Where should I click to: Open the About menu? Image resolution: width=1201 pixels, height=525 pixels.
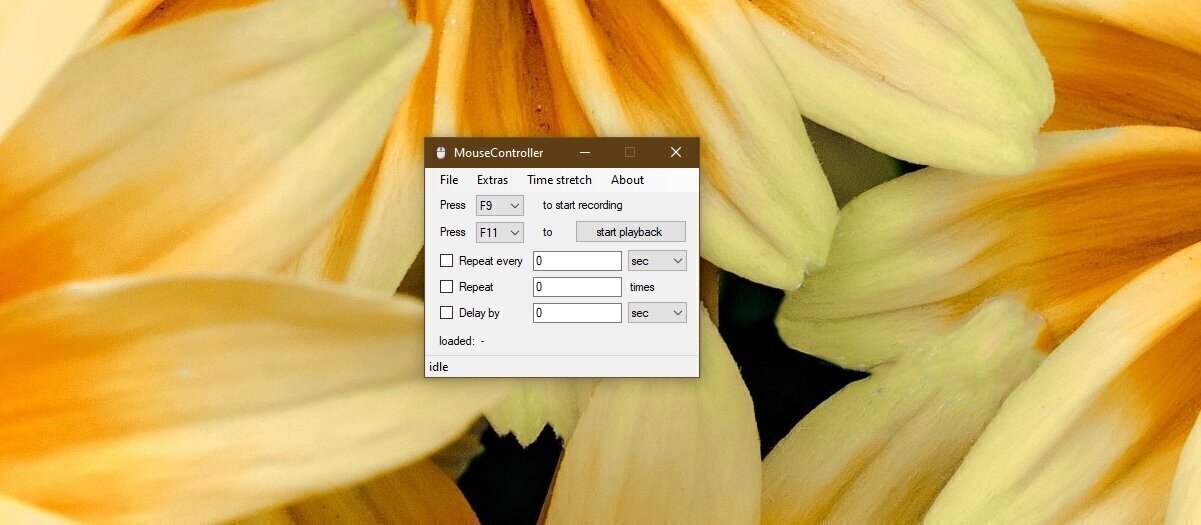(x=627, y=180)
